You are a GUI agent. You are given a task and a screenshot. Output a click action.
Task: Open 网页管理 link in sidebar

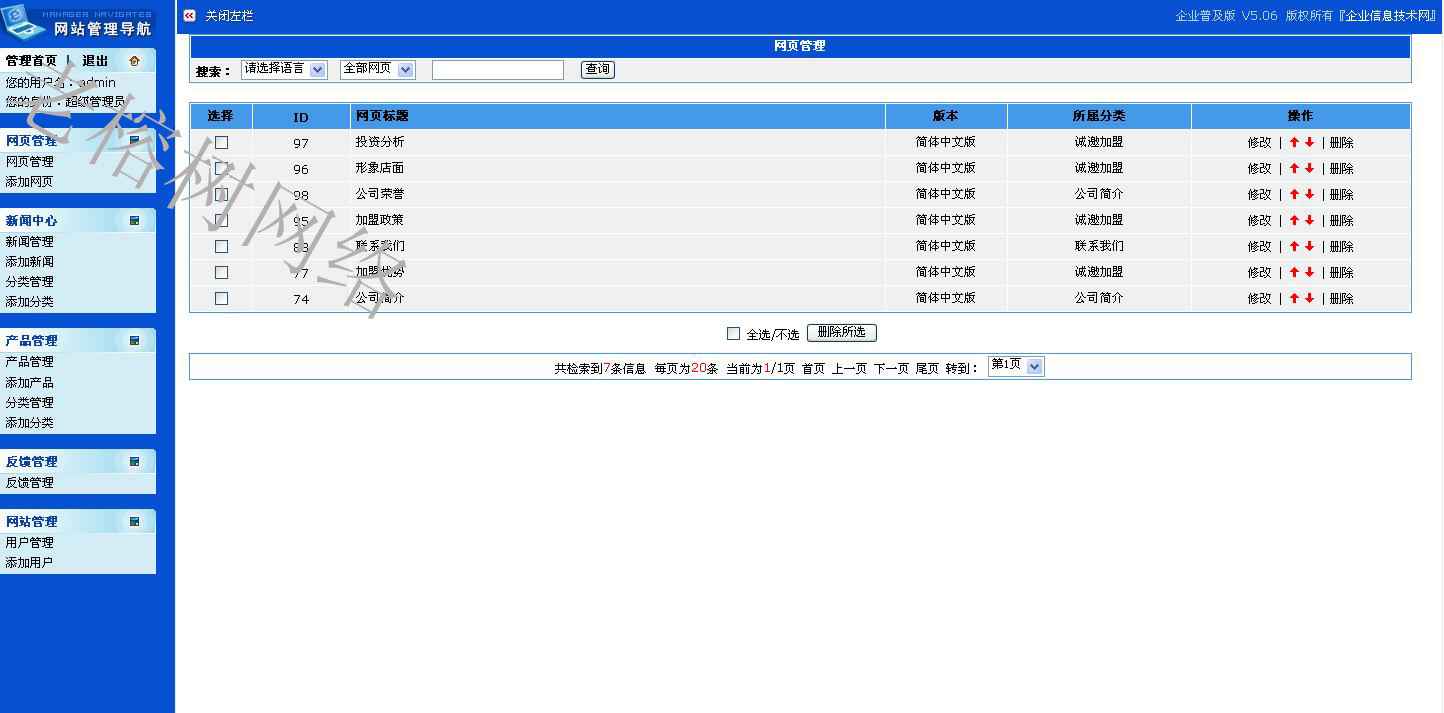(29, 161)
